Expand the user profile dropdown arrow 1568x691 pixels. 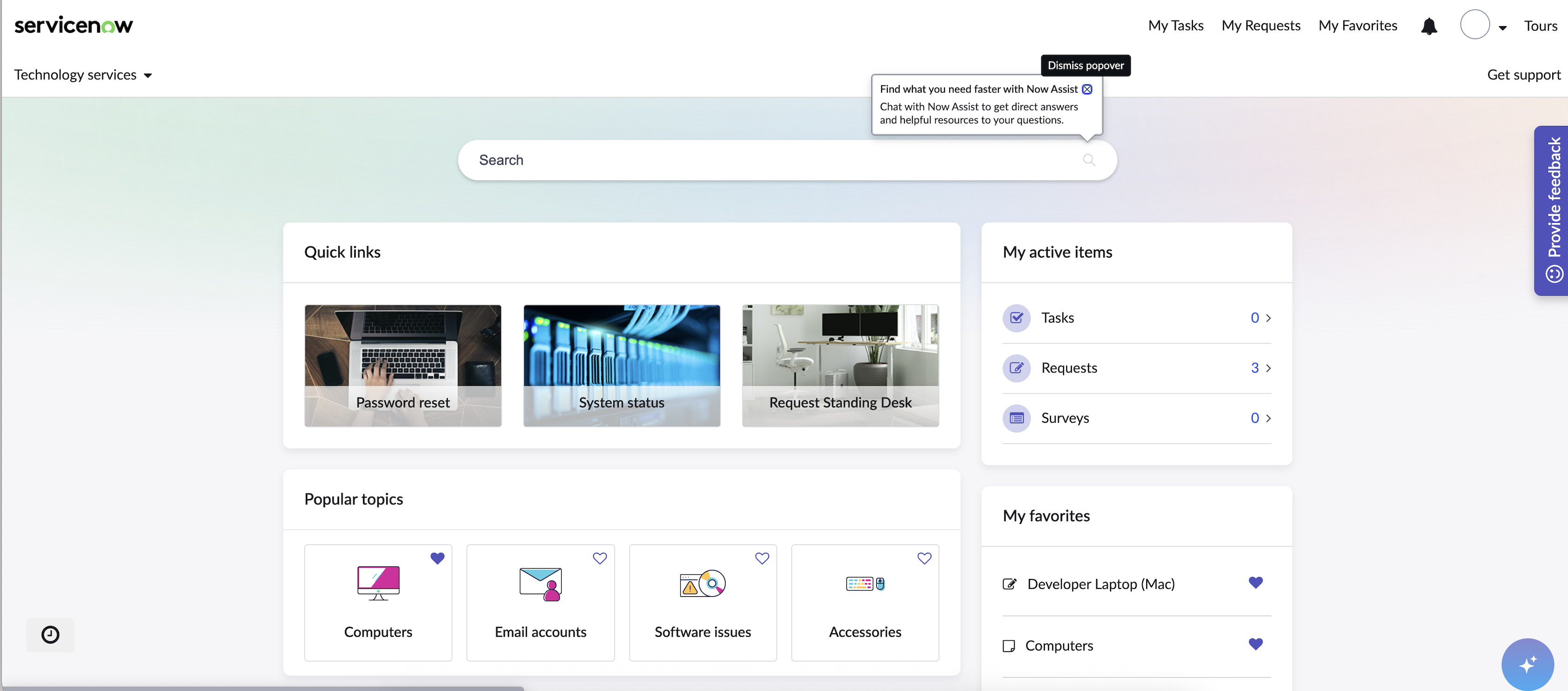point(1502,27)
